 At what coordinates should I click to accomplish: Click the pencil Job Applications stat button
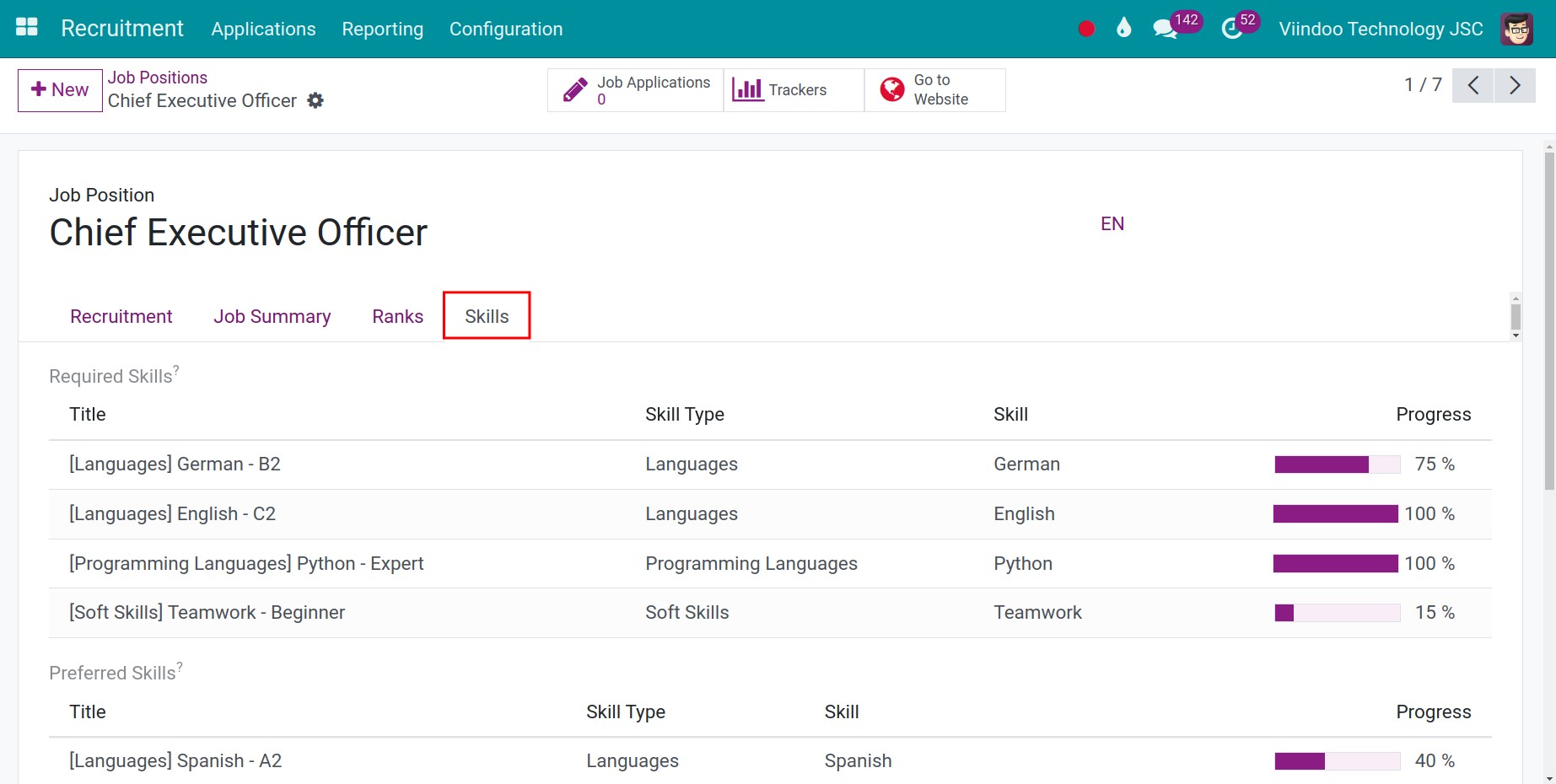click(x=636, y=90)
